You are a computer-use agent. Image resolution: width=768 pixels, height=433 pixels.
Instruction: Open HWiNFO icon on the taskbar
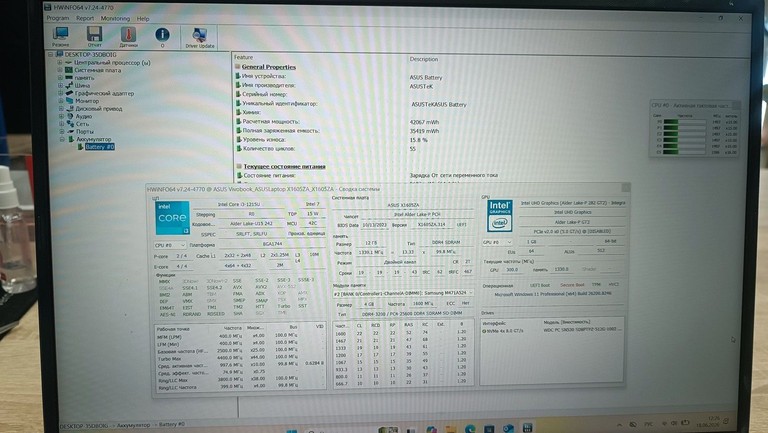[527, 428]
